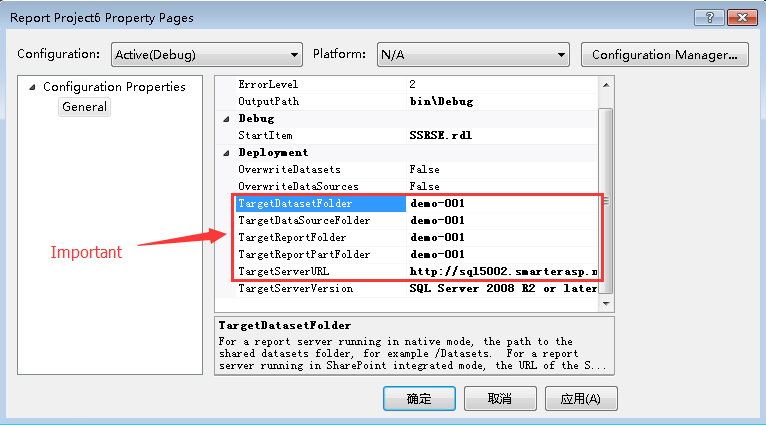The width and height of the screenshot is (766, 425).
Task: Edit the TargetReportFolder value
Action: [x=500, y=237]
